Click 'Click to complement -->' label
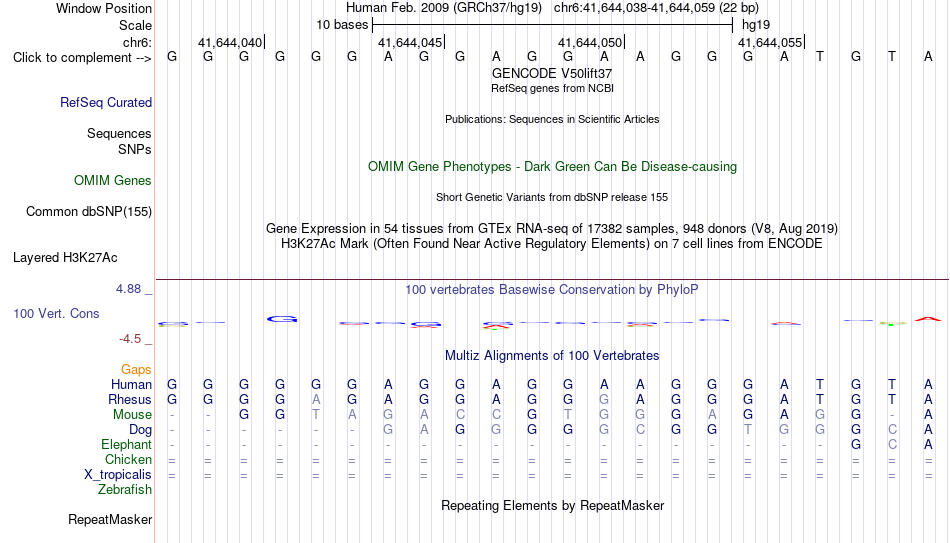The height and width of the screenshot is (543, 950). [x=82, y=58]
